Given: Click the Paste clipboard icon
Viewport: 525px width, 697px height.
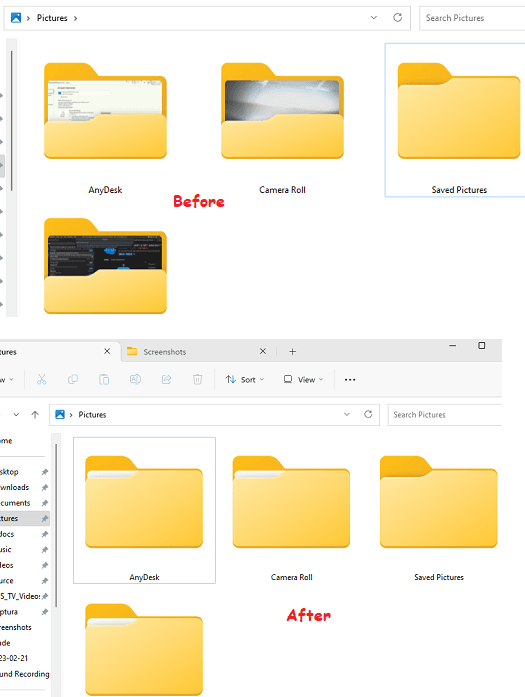Looking at the screenshot, I should pos(104,379).
